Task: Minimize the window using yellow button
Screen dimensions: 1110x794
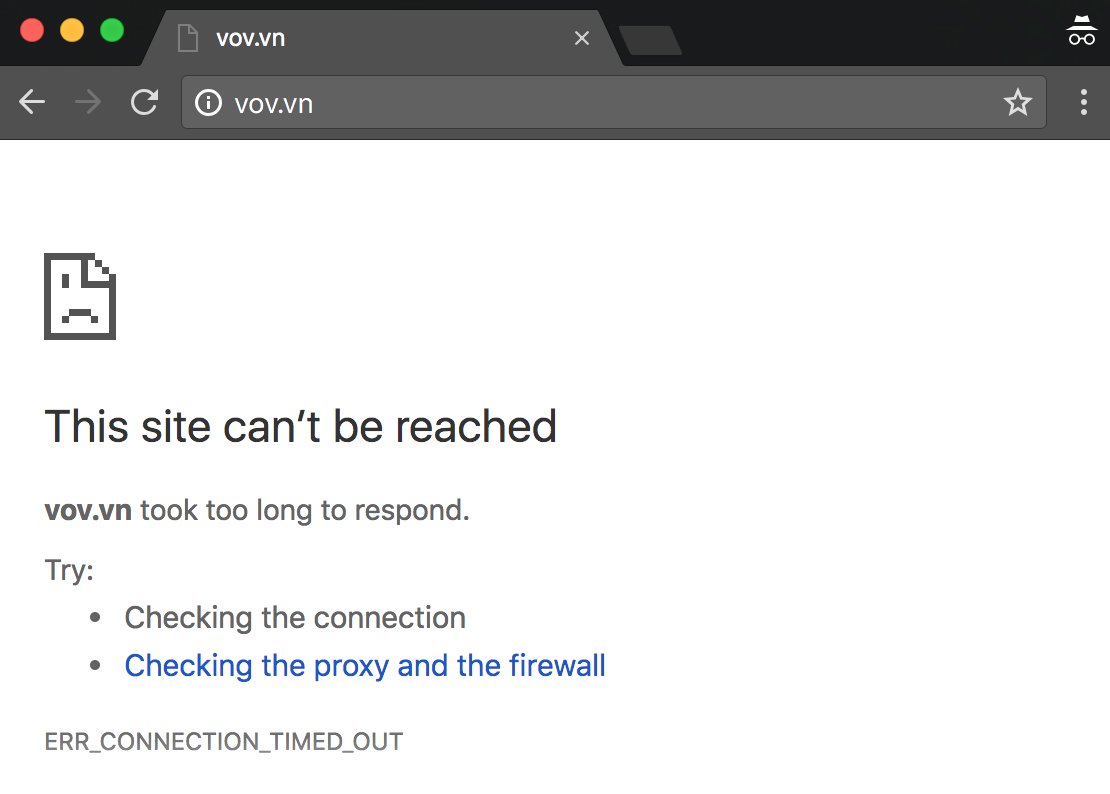Action: (72, 30)
